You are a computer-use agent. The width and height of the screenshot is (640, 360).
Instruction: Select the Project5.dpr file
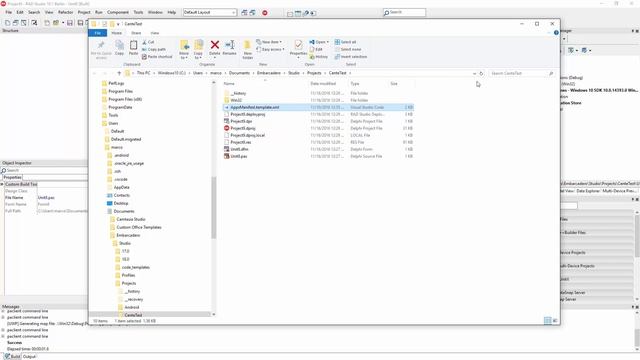(x=318, y=121)
